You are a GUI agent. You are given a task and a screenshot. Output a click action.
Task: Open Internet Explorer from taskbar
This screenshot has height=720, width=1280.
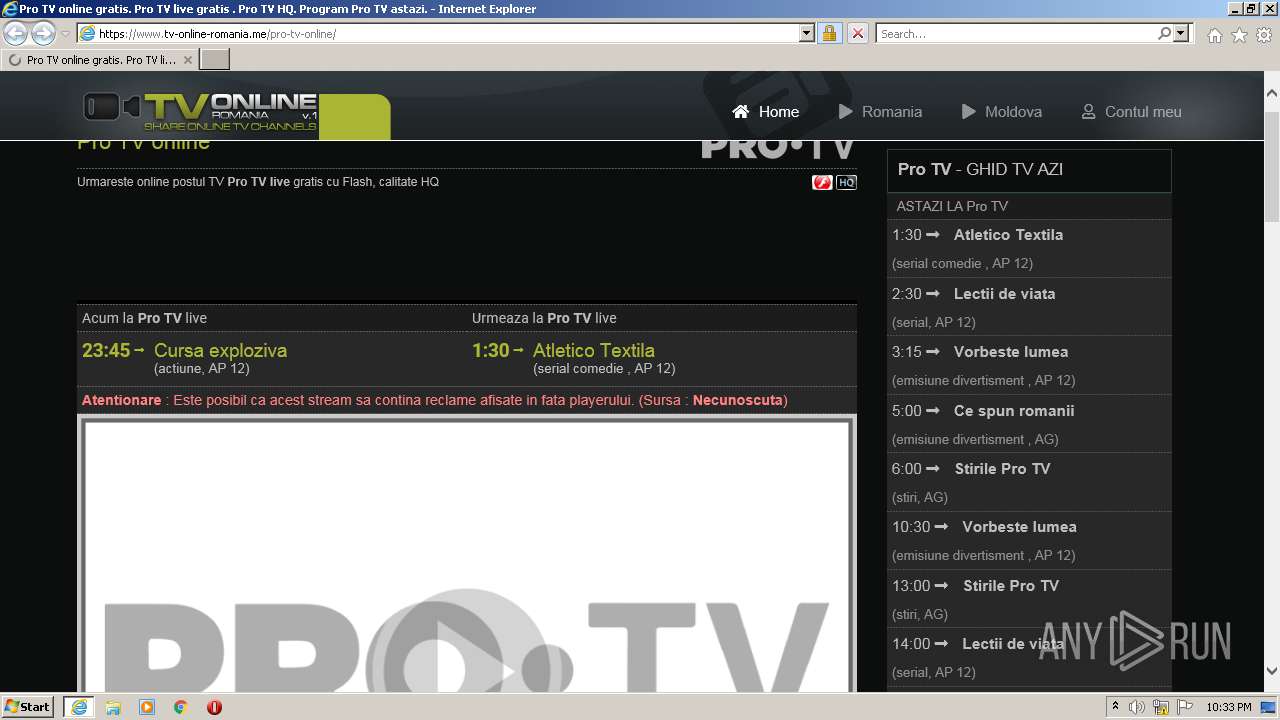point(78,706)
